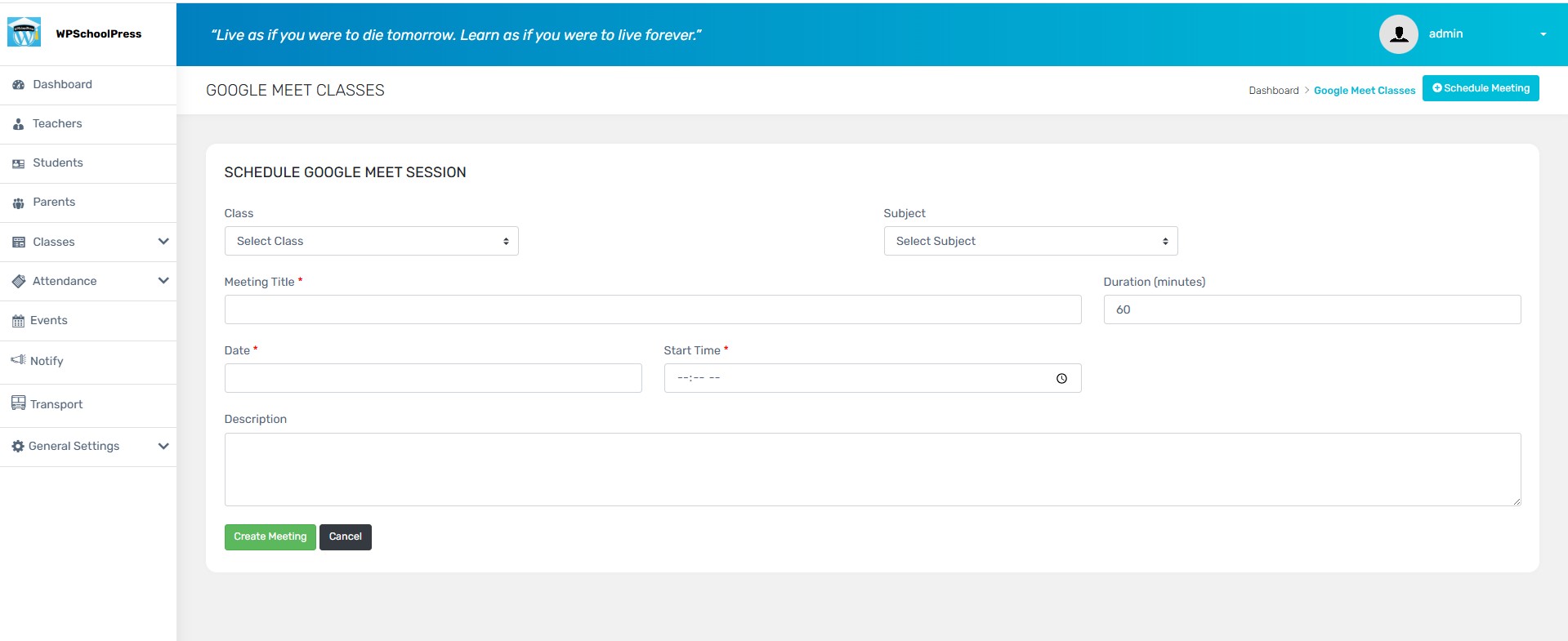Click the WPSchoolPress logo icon
This screenshot has height=641, width=1568.
coord(24,33)
